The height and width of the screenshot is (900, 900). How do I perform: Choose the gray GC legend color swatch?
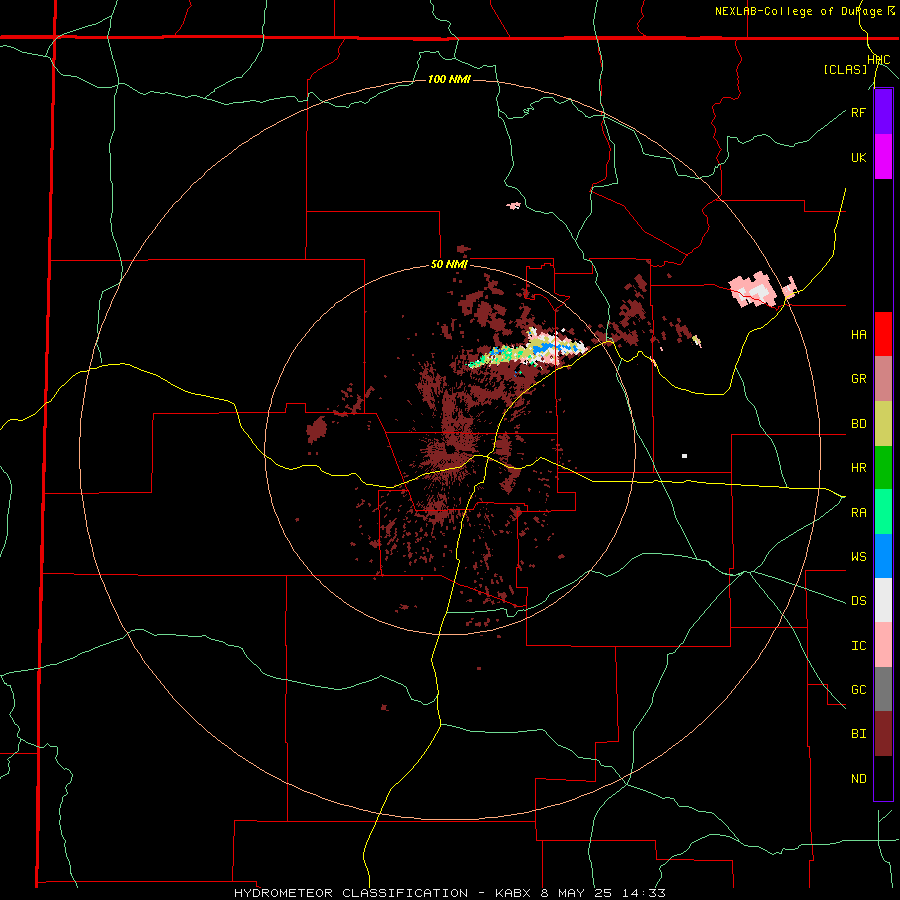click(883, 689)
